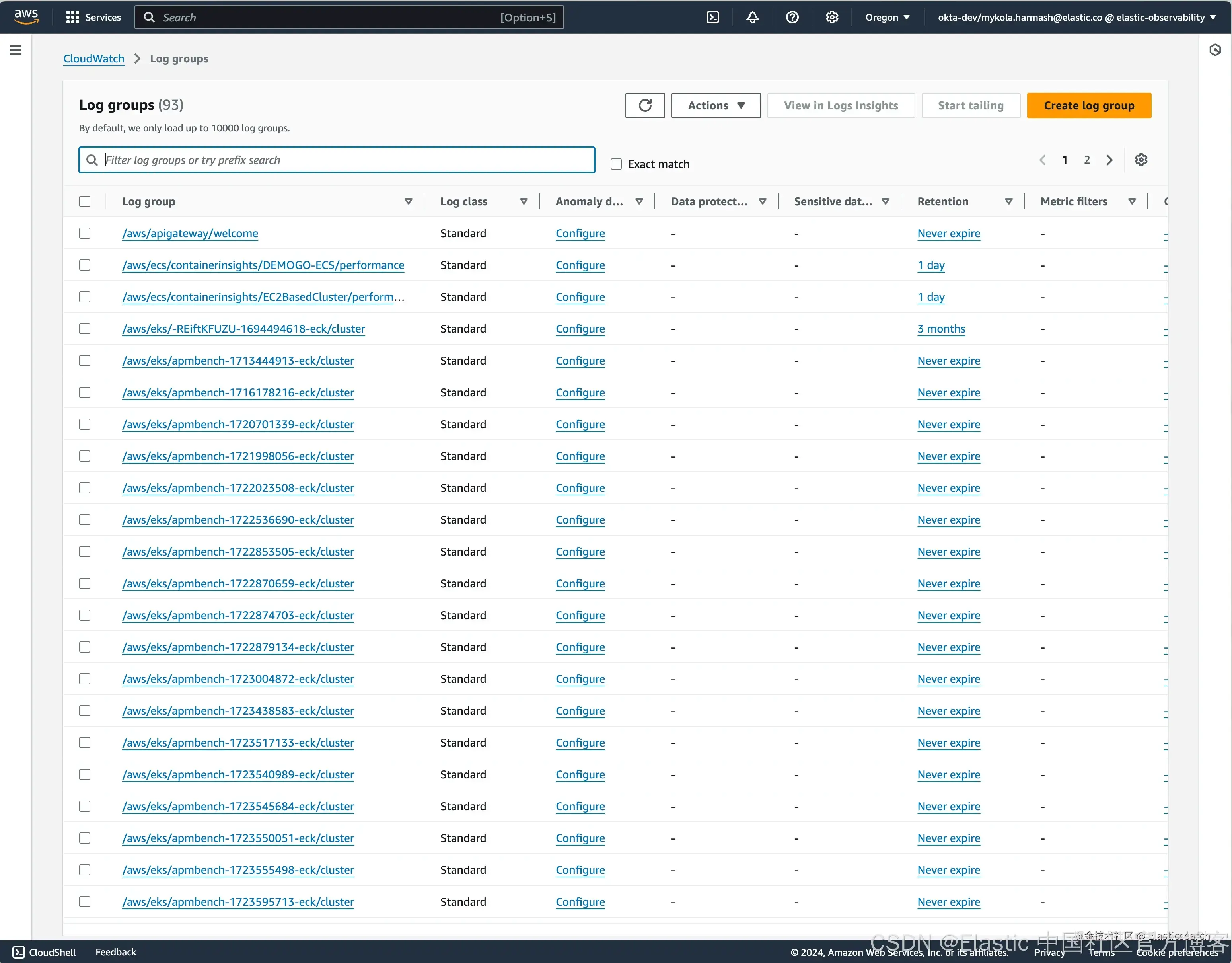Open the help question mark icon

coord(792,18)
